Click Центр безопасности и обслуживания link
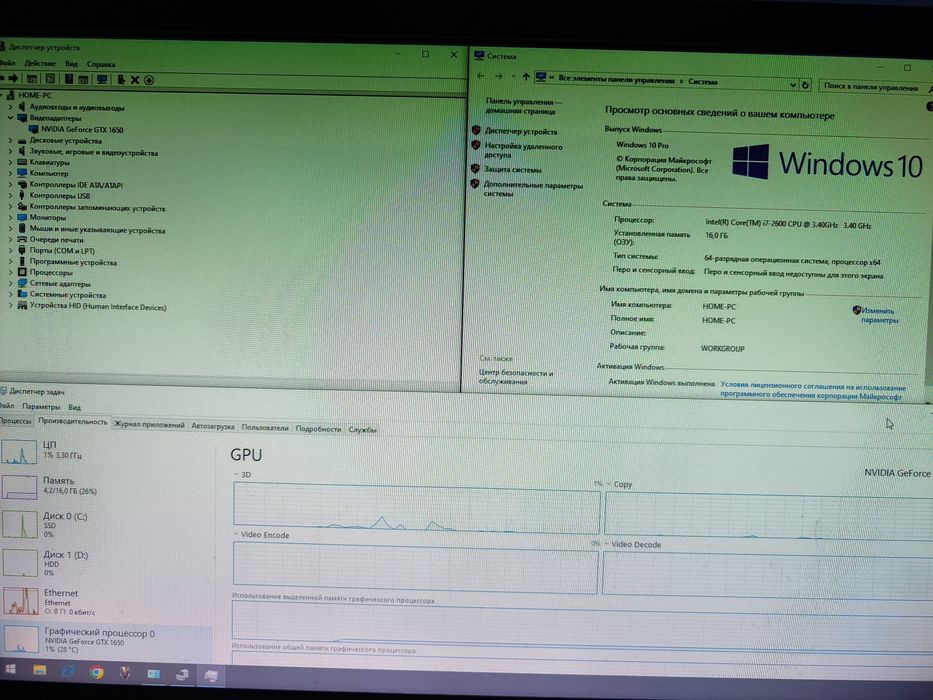The width and height of the screenshot is (933, 700). (516, 377)
